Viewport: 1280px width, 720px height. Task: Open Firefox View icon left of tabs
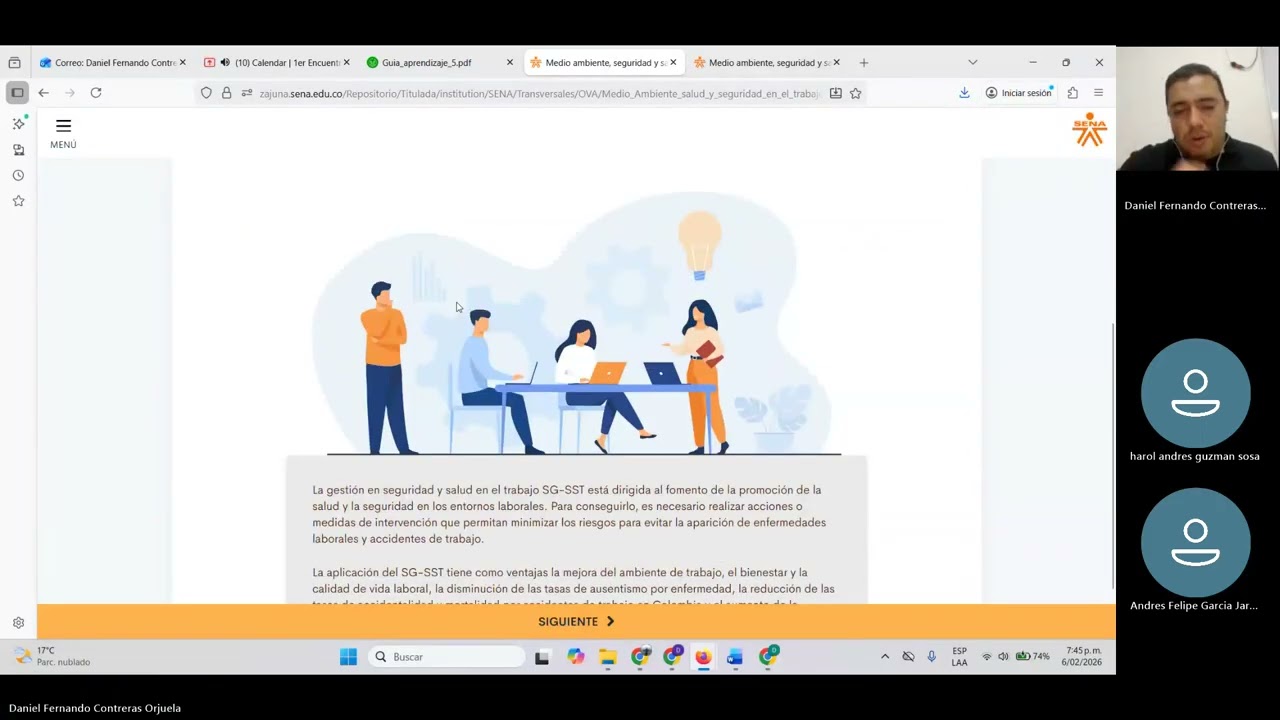(x=15, y=62)
